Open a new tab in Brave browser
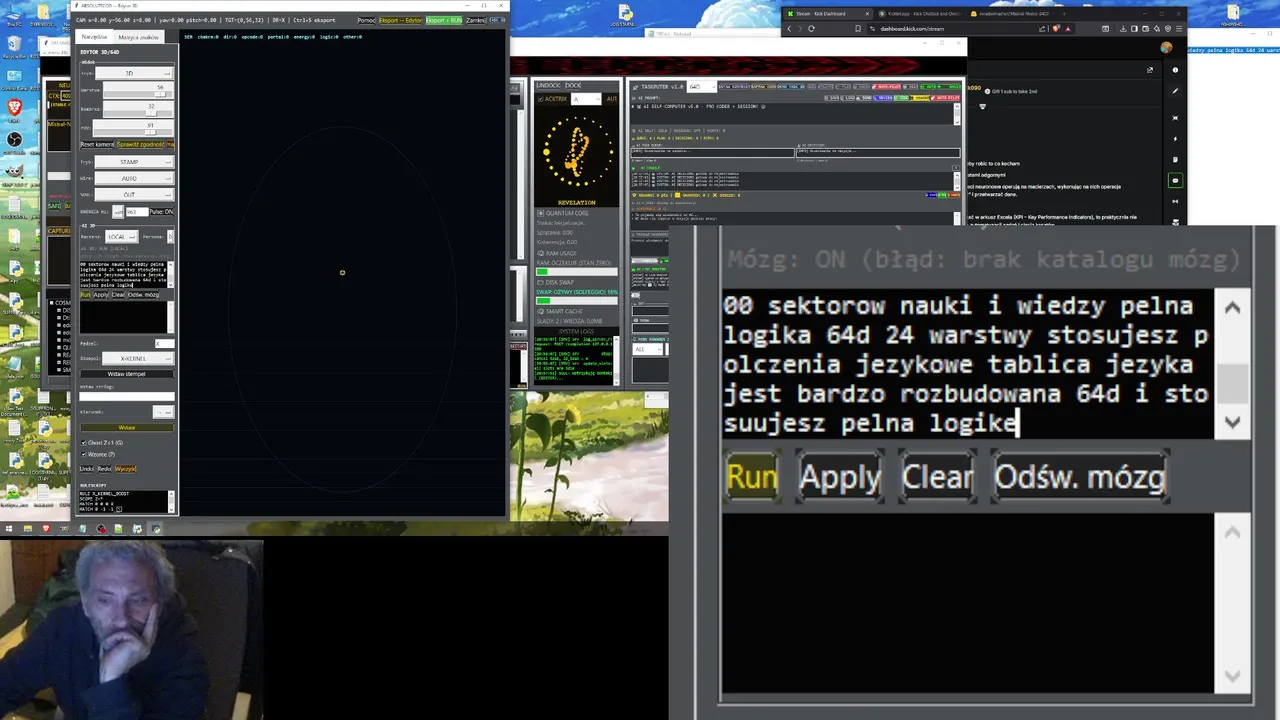 tap(1064, 14)
